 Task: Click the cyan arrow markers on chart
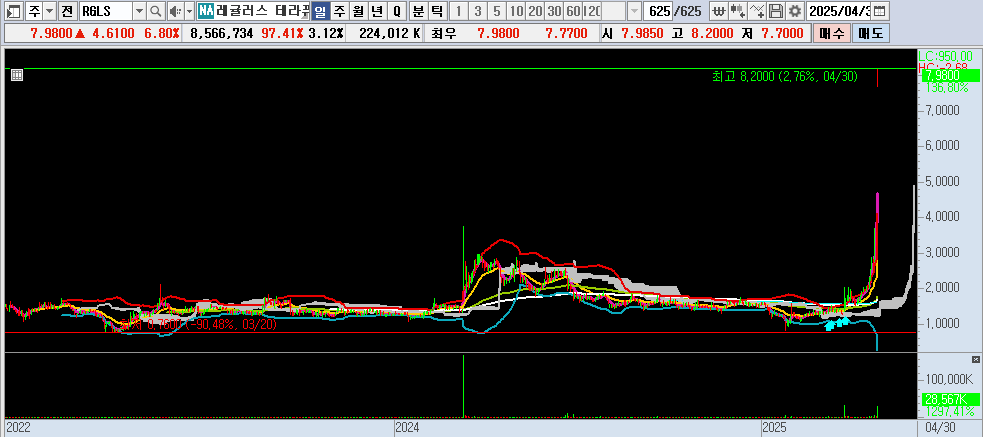tap(837, 323)
